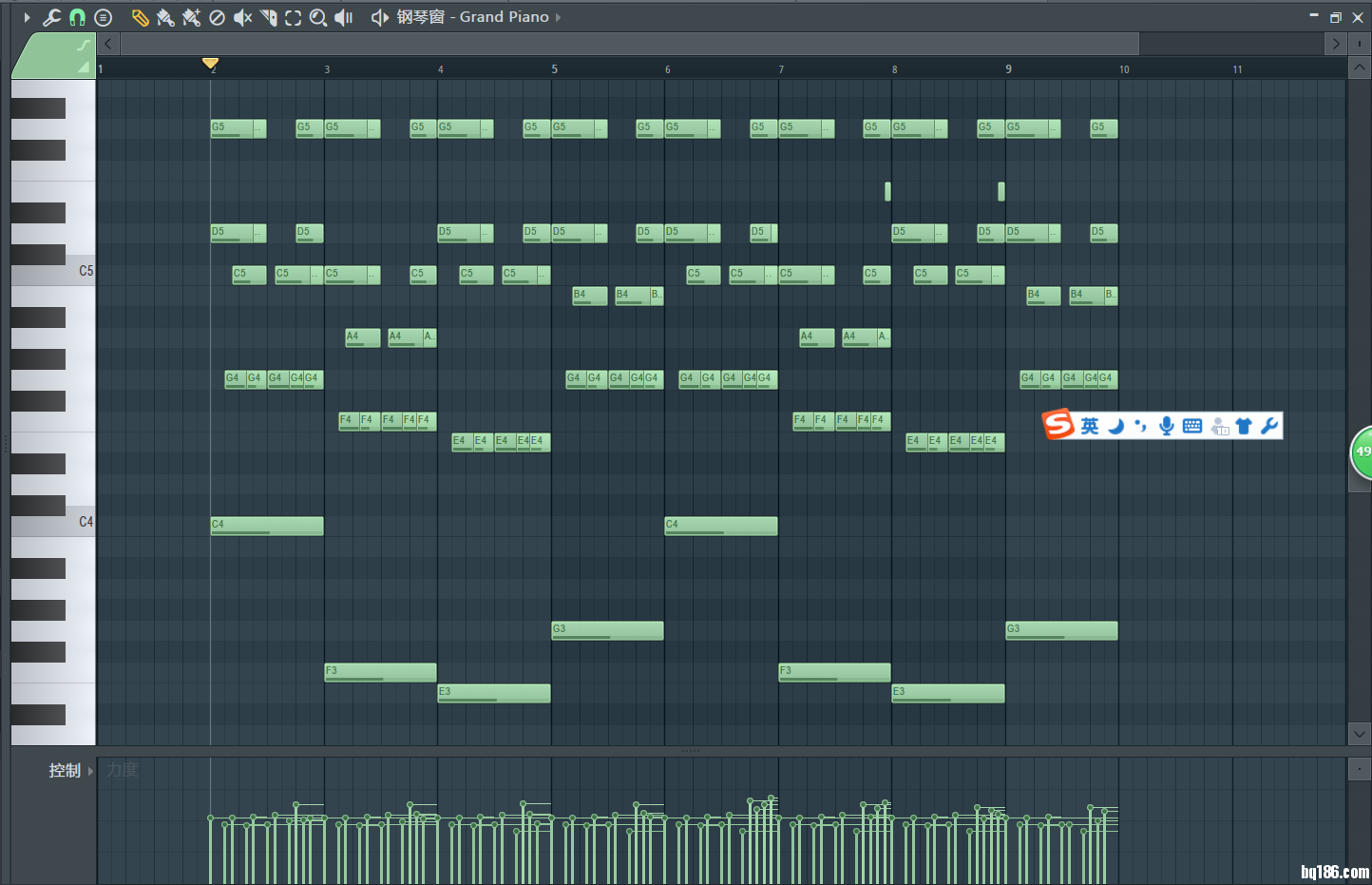
Task: Click the C4 piano key
Action: pyautogui.click(x=53, y=522)
